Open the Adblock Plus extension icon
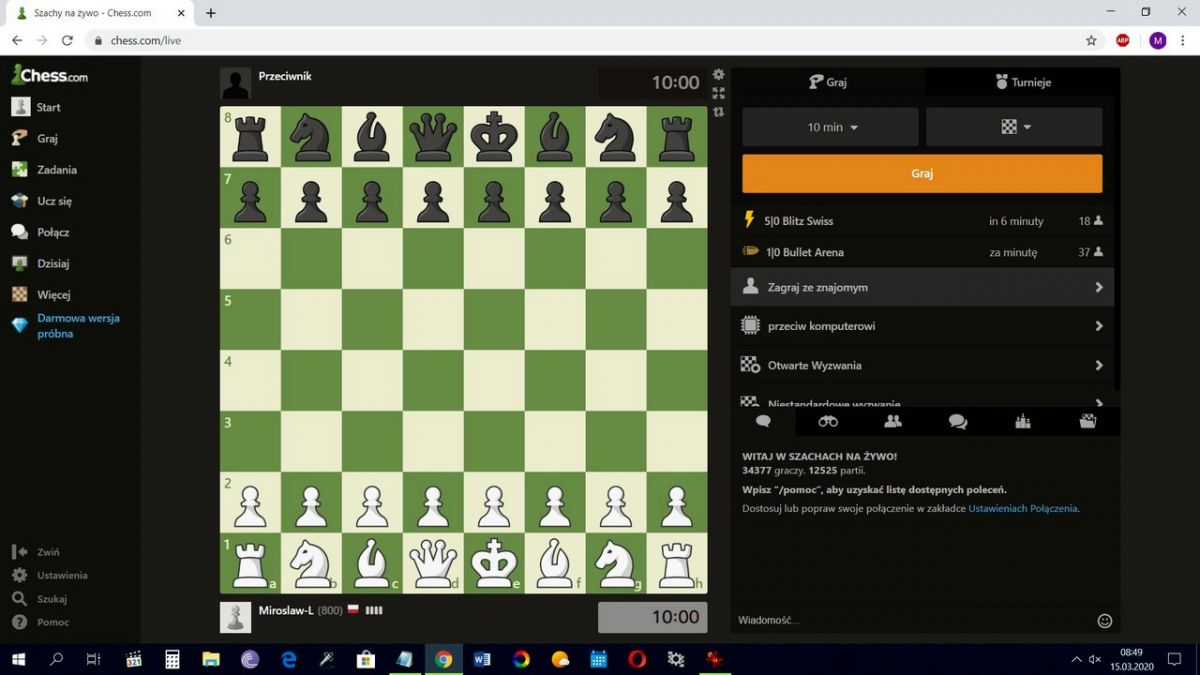 [x=1123, y=40]
